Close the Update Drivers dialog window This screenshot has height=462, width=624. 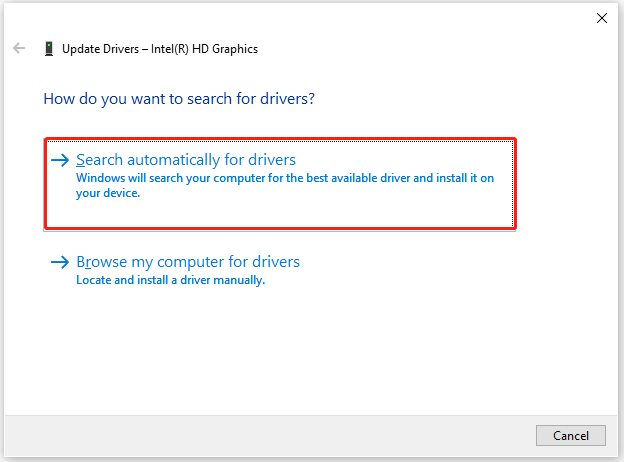601,18
